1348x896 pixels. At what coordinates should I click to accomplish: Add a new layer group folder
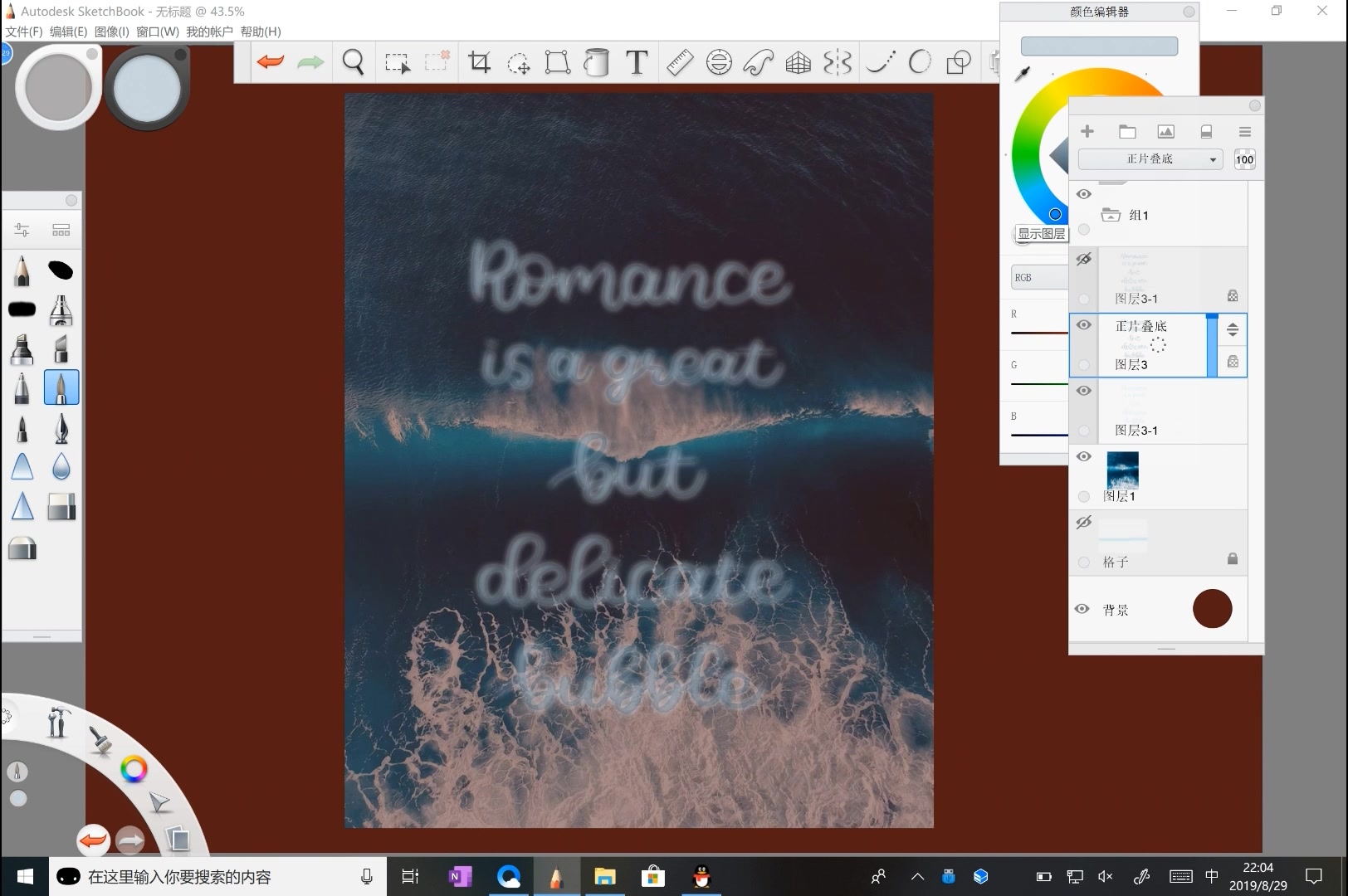(x=1127, y=131)
